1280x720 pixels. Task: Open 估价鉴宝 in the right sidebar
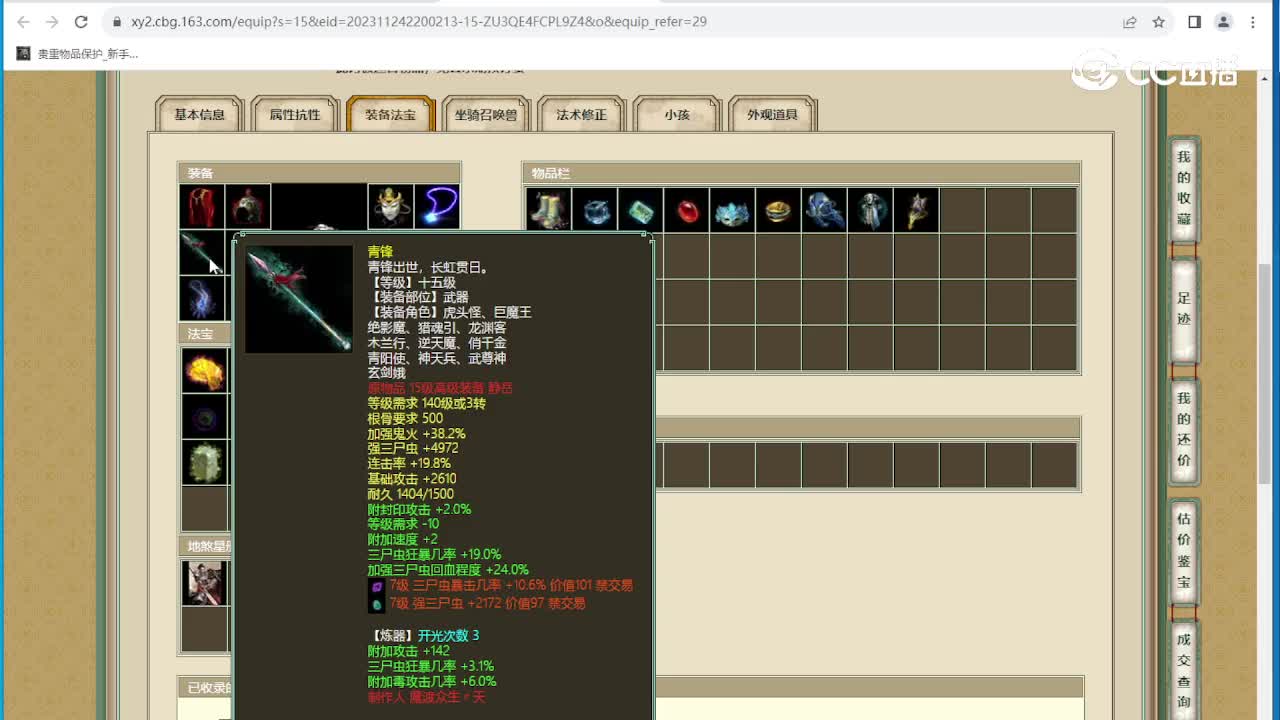(x=1184, y=550)
